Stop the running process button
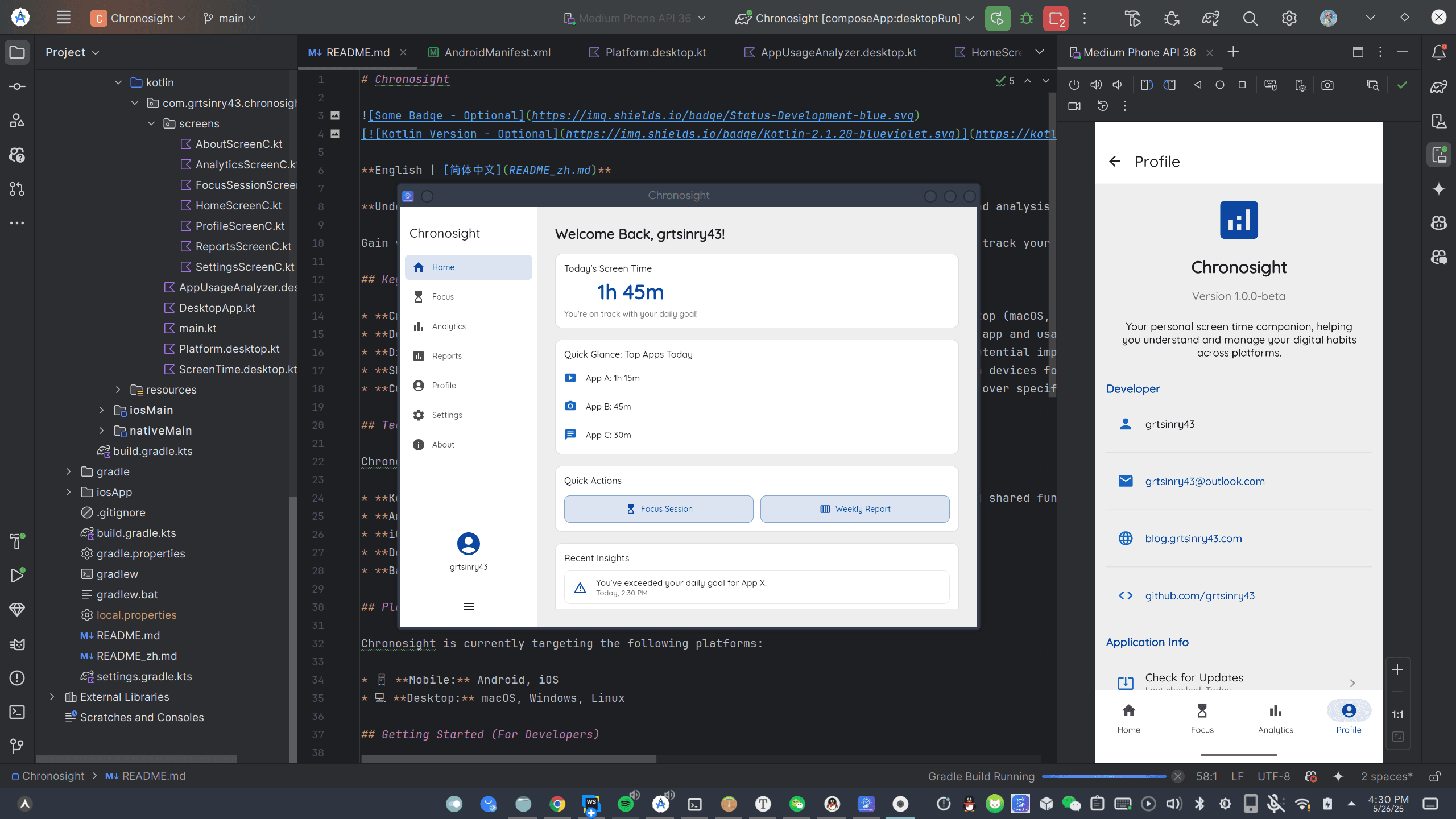 (x=1056, y=18)
